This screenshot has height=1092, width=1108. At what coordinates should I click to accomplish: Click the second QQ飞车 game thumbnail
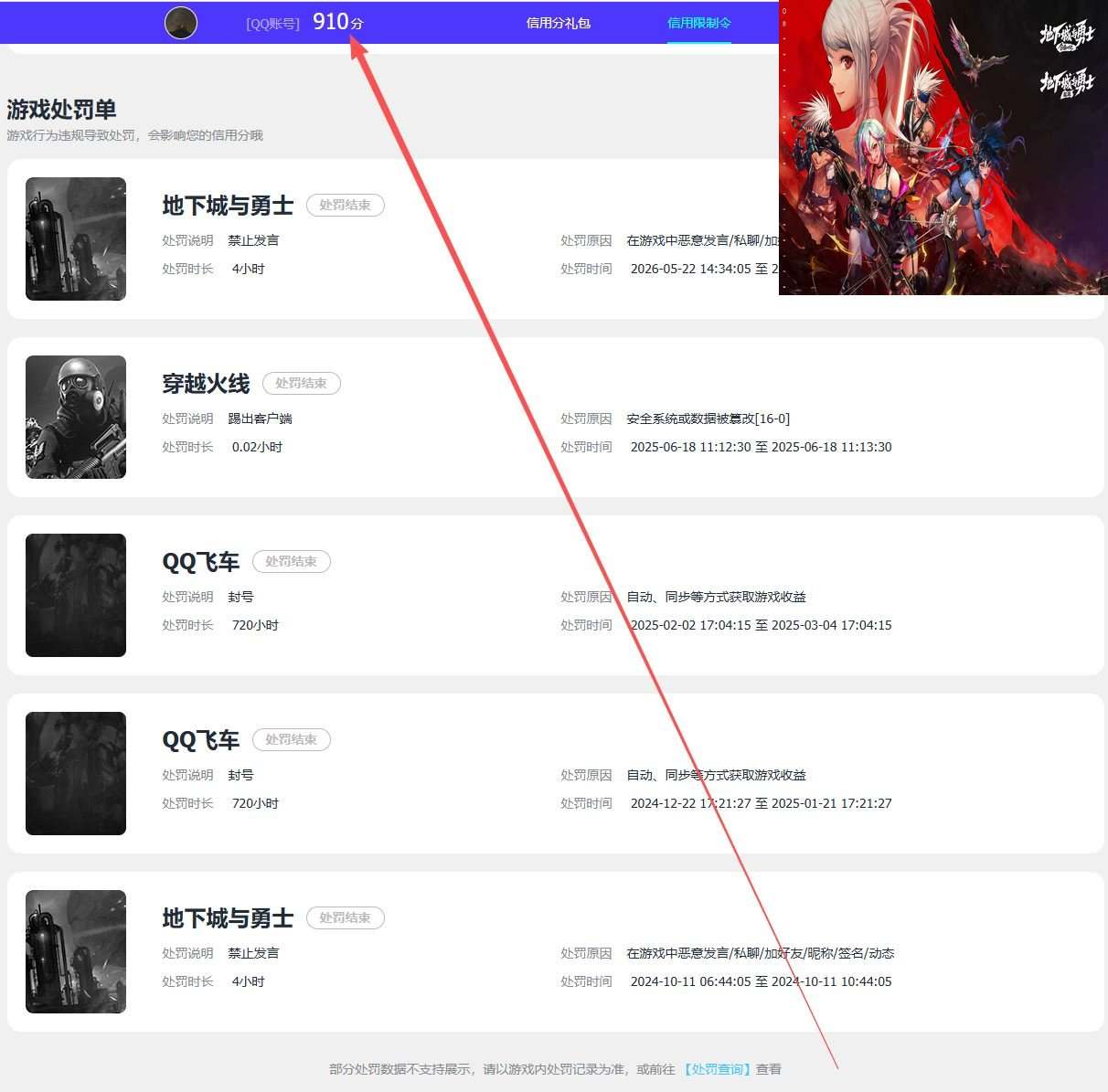76,773
